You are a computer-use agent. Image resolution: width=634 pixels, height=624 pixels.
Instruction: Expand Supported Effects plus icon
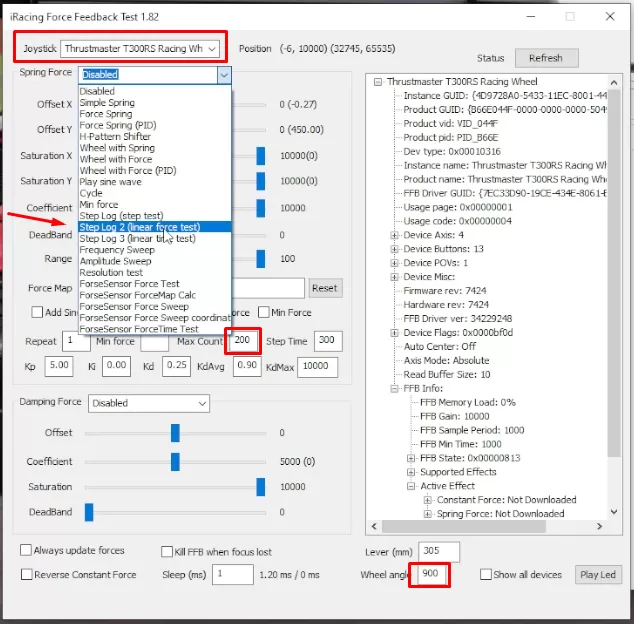411,472
